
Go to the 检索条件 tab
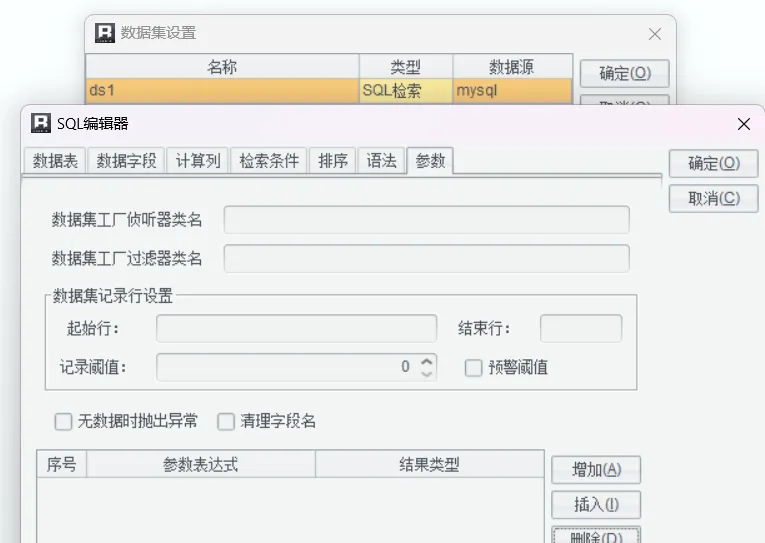coord(269,161)
